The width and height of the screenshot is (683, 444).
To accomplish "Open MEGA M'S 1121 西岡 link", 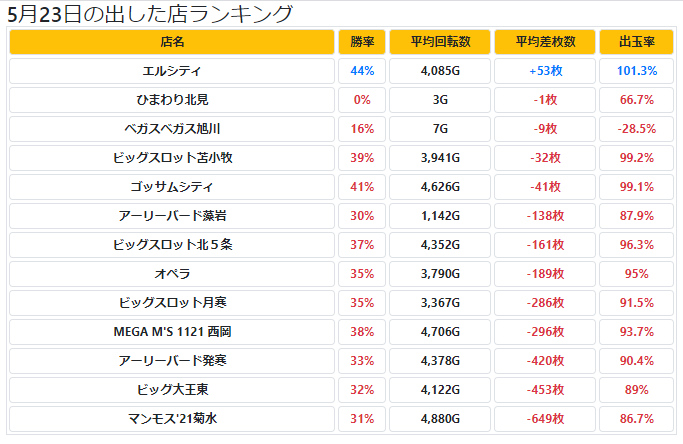I will pyautogui.click(x=172, y=331).
